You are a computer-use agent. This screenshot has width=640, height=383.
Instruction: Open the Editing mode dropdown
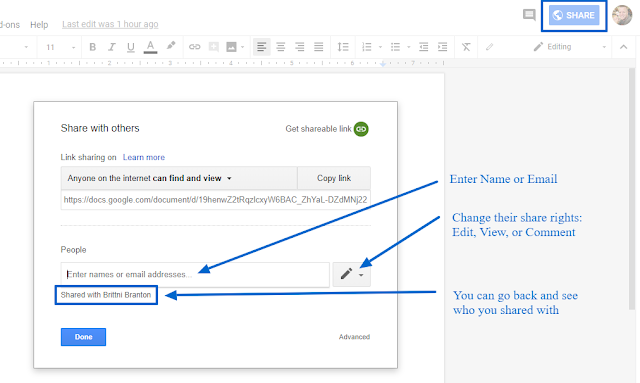click(570, 47)
